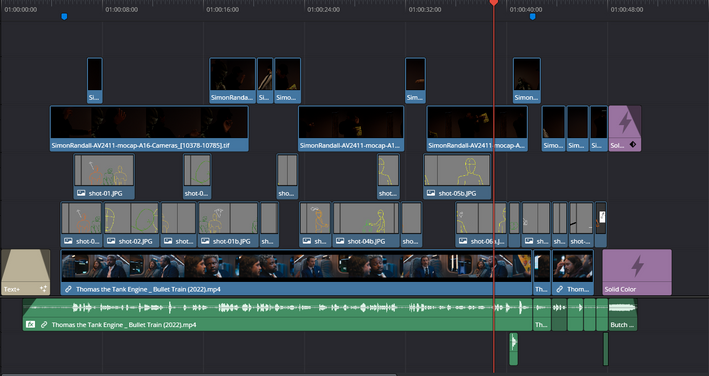Select the Simon... clip above 01:00:40:00

[527, 80]
